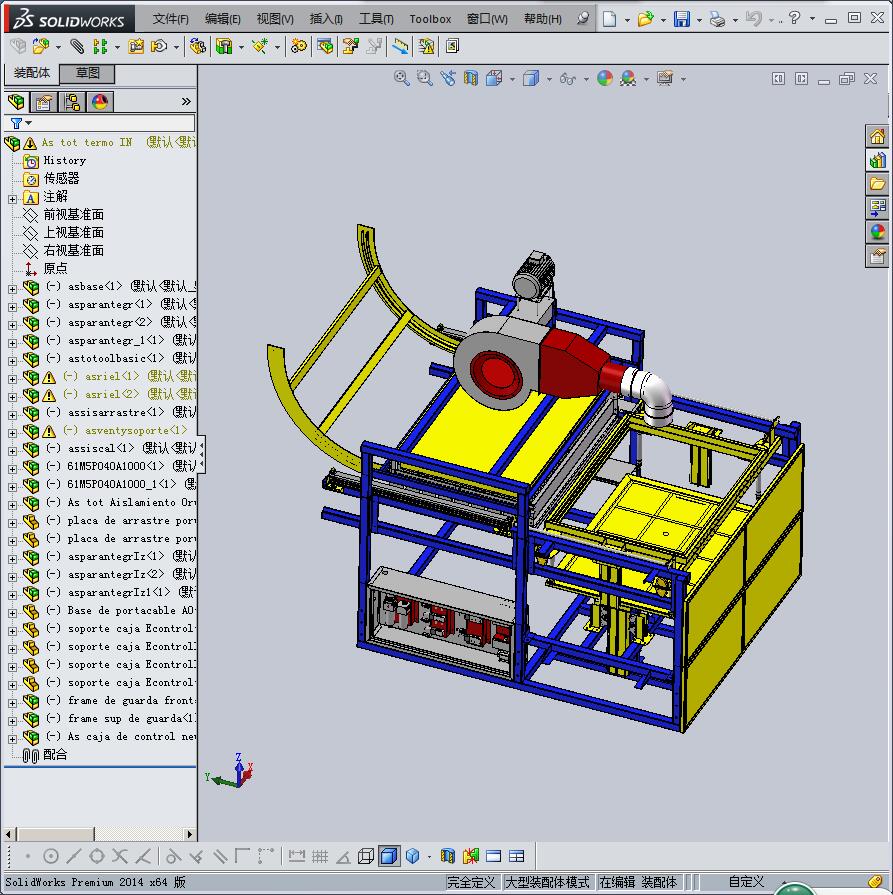Toggle the pushpin next to the Help menu

[582, 19]
